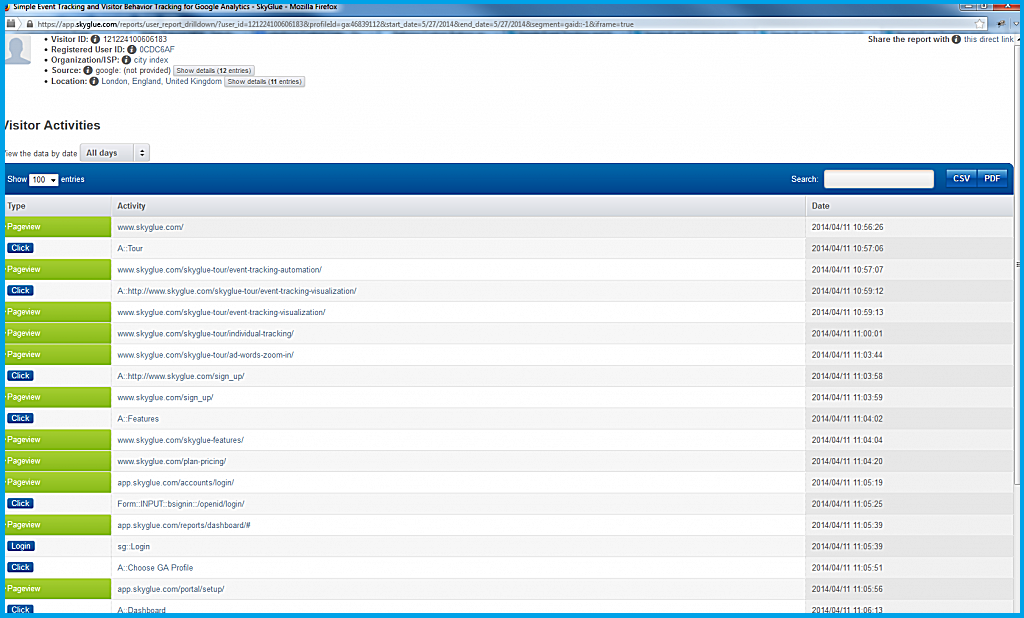Viewport: 1024px width, 618px height.
Task: Sort table by the Activity column header
Action: (x=131, y=206)
